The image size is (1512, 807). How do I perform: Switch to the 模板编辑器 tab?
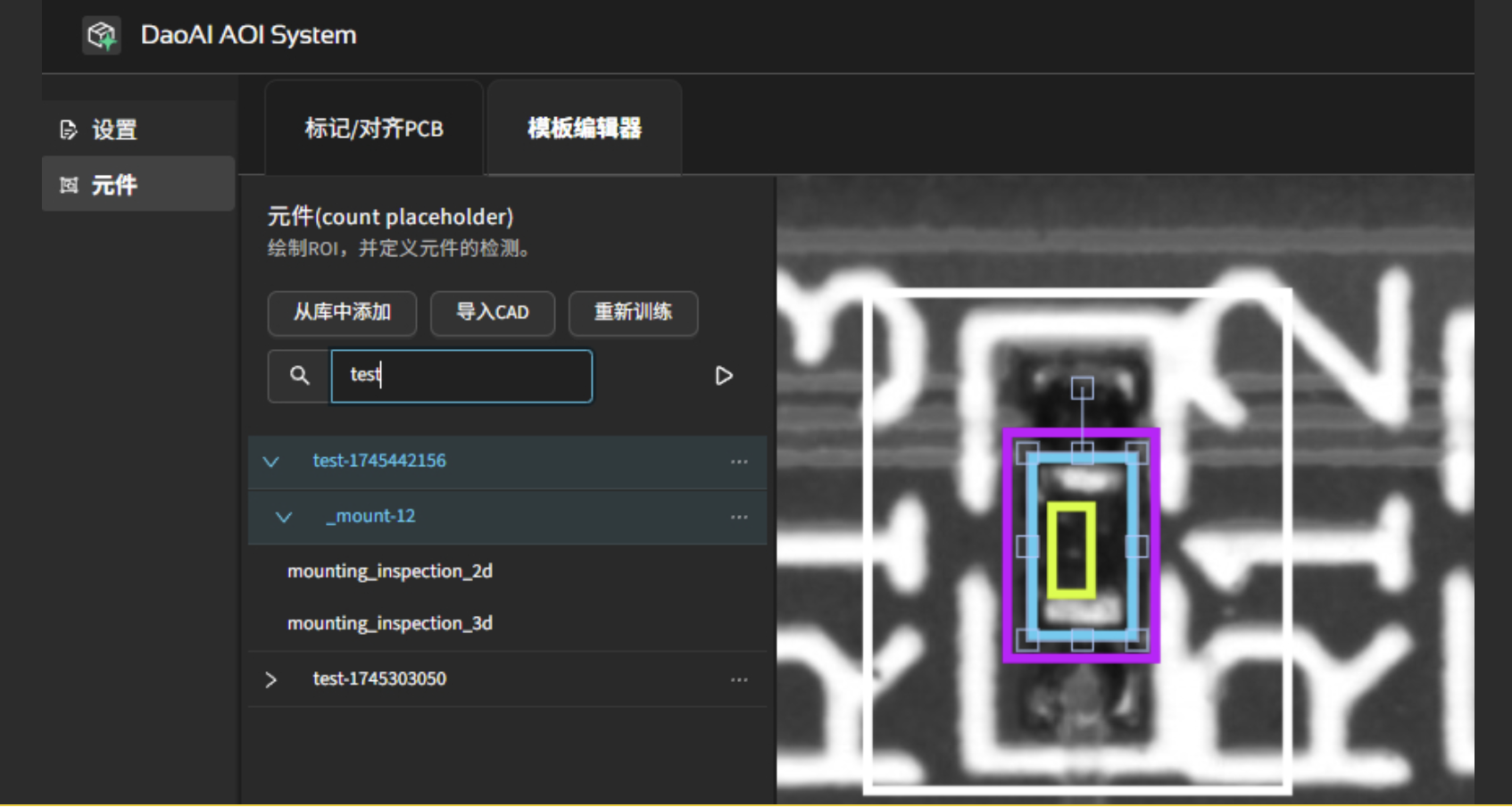point(584,127)
